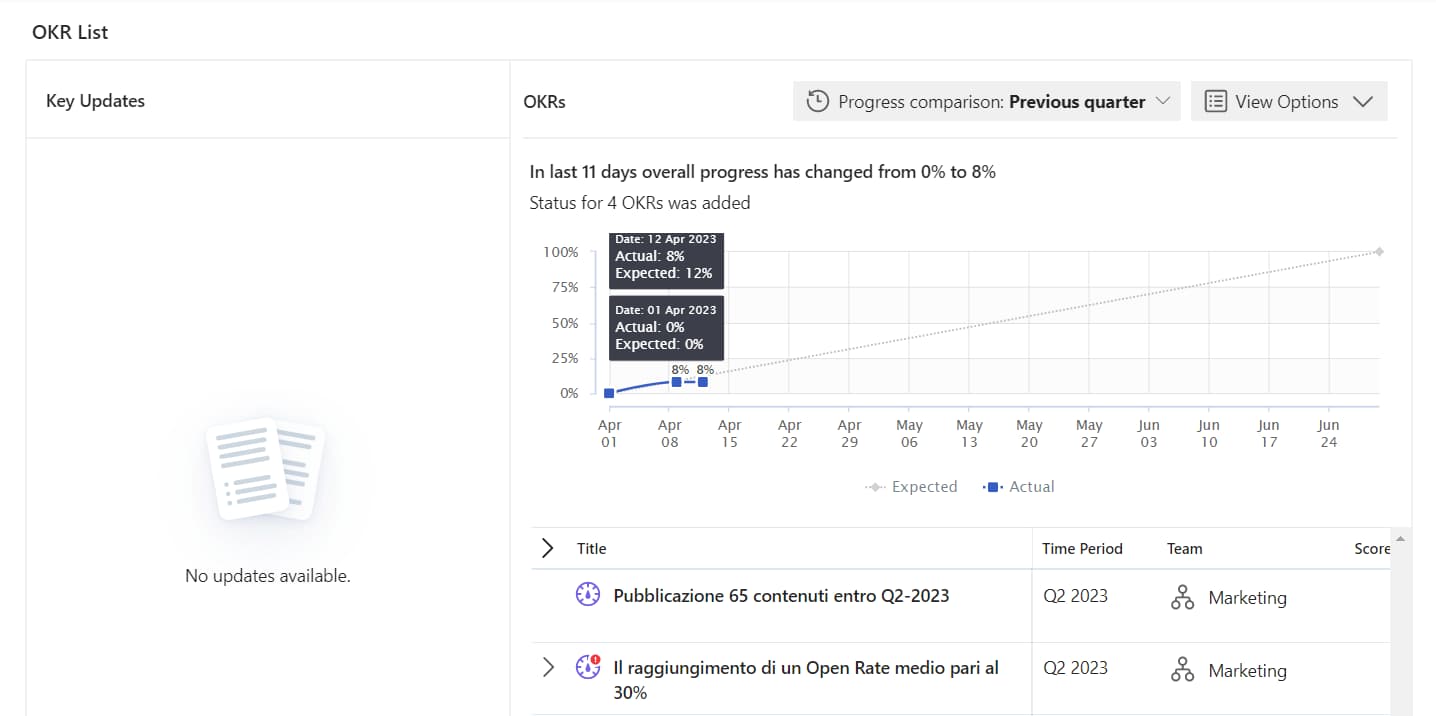Click the Marketing team icon in Pubblicazione row
This screenshot has height=716, width=1436.
pos(1182,598)
